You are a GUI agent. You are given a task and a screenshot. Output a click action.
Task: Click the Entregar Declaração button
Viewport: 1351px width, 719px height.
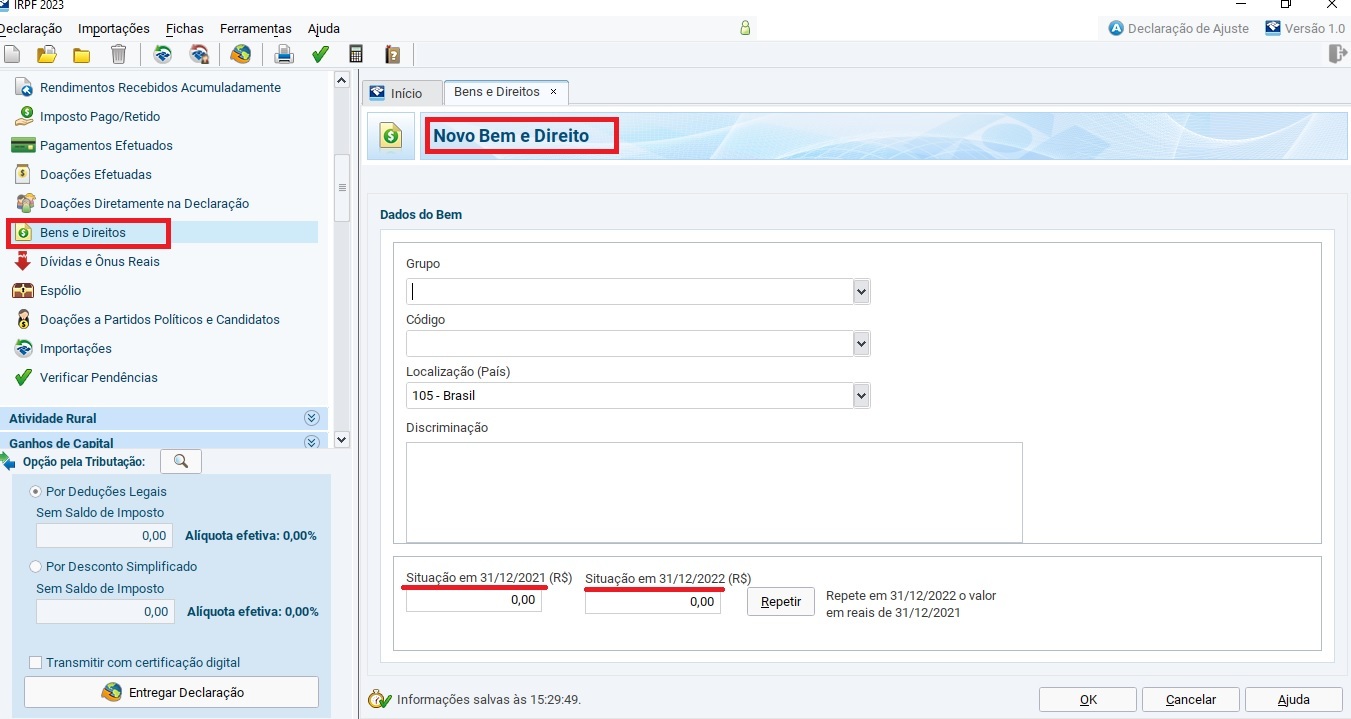(171, 692)
